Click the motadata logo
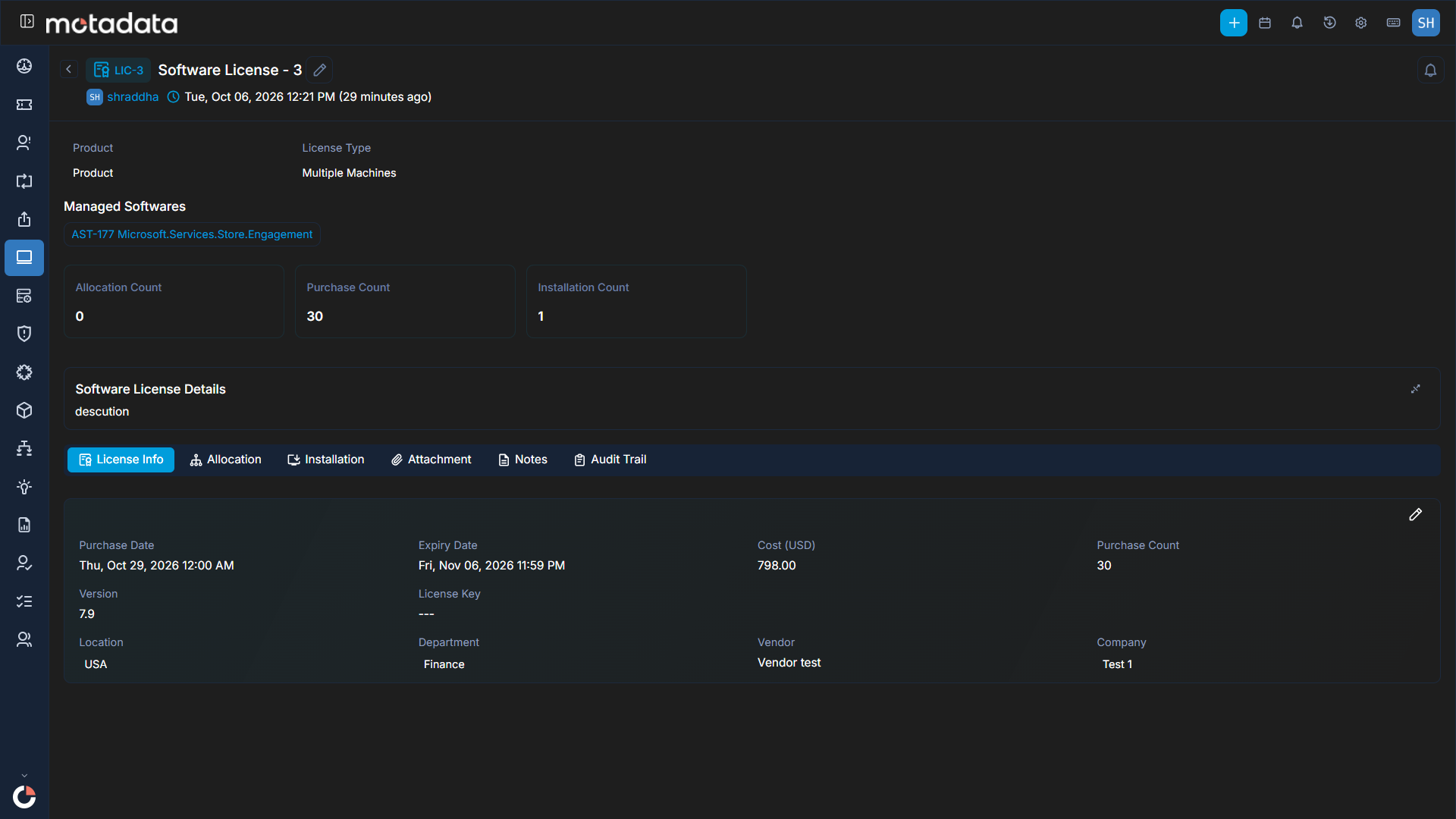1456x819 pixels. coord(111,24)
